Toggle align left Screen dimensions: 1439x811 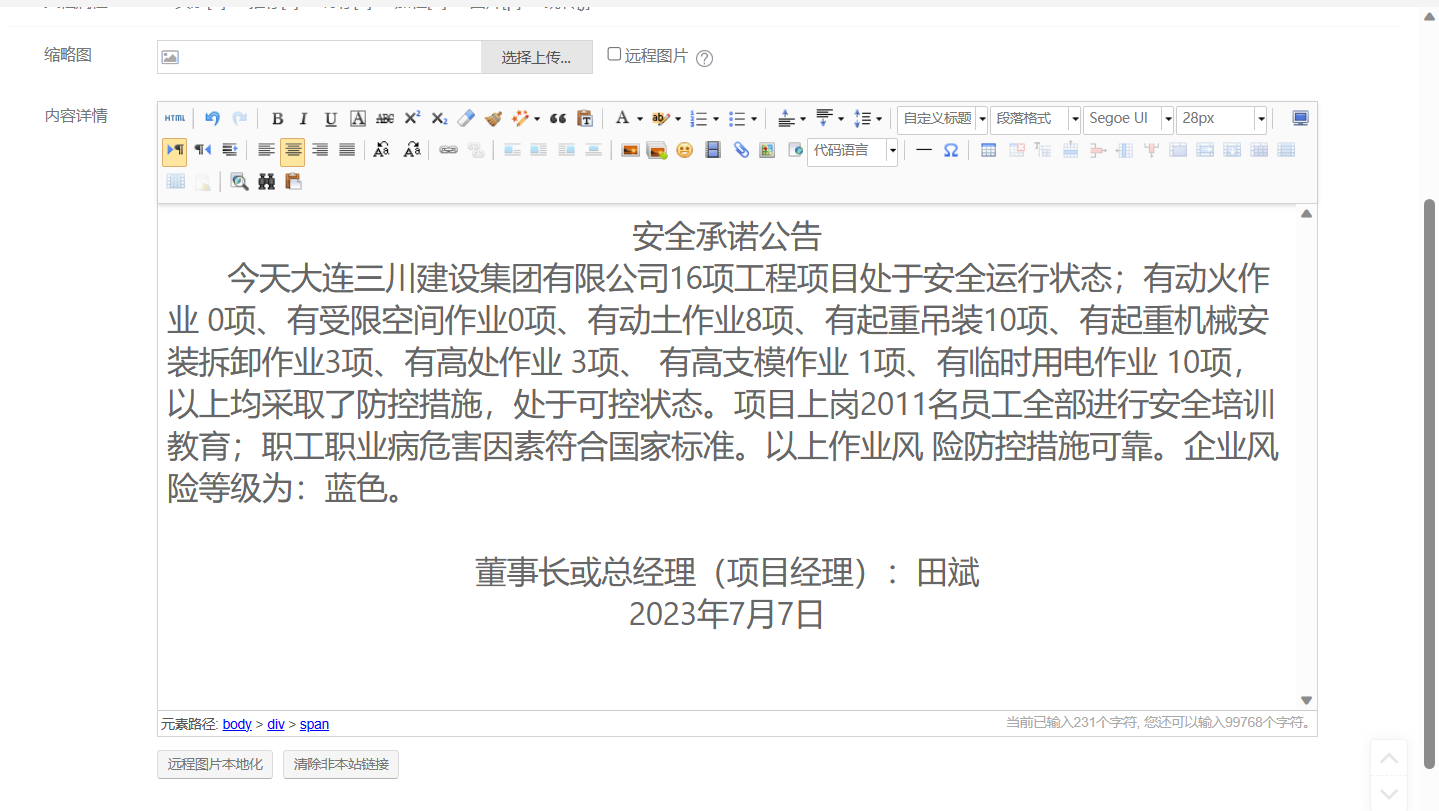point(266,150)
